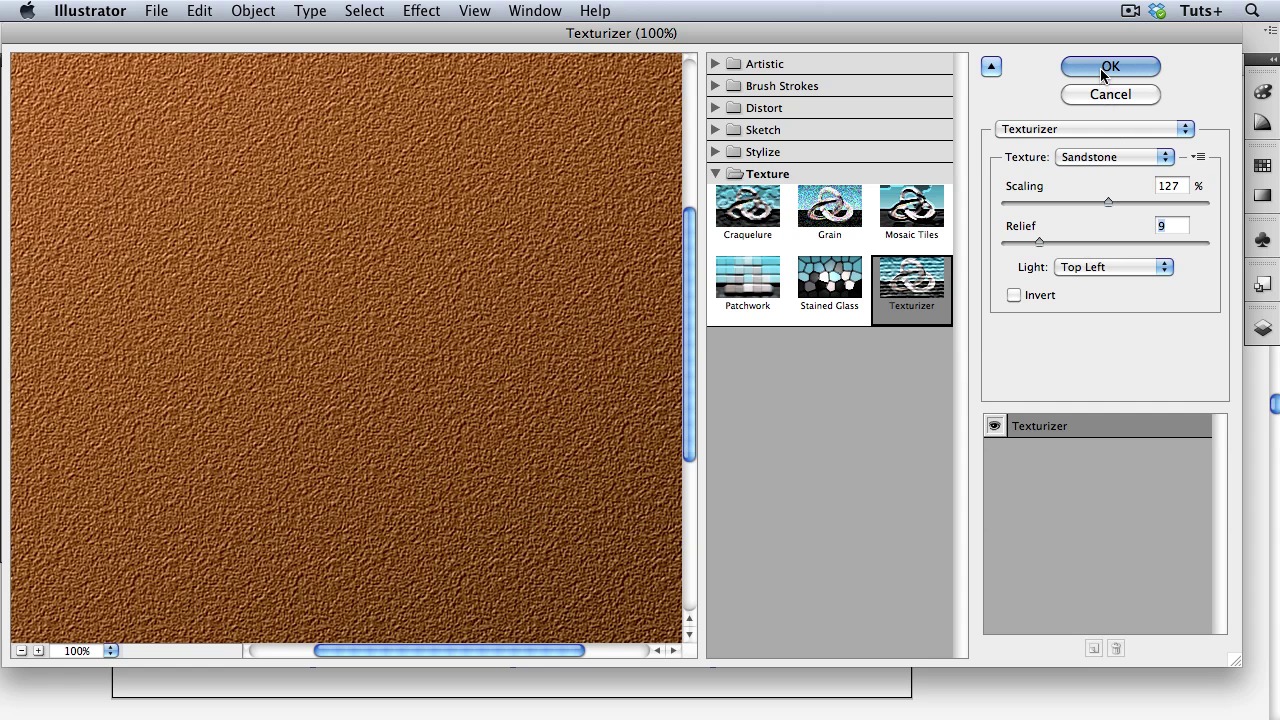This screenshot has height=720, width=1280.
Task: Hide the Texturizer effect layer eye
Action: 994,426
